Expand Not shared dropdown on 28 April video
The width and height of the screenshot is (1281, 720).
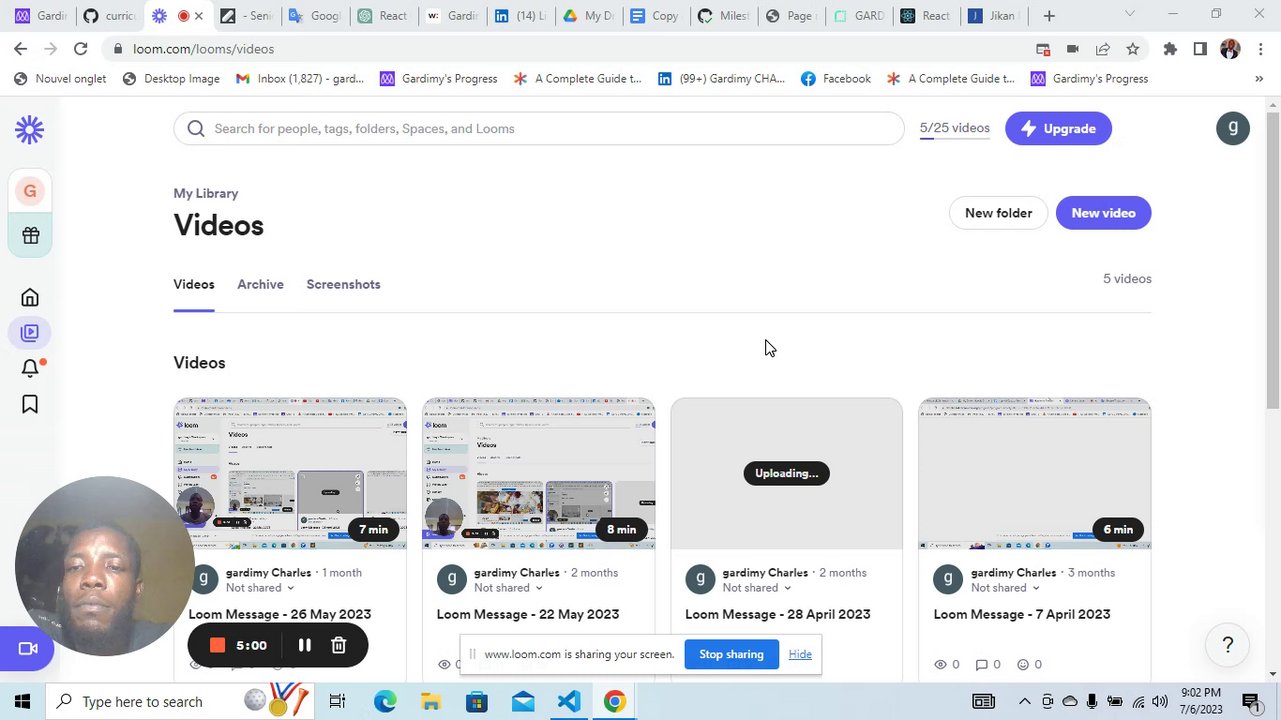coord(757,588)
